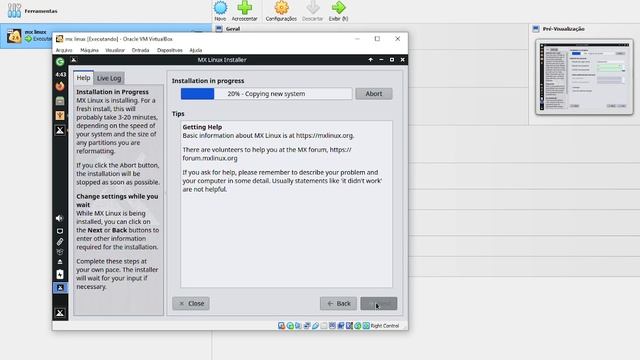The height and width of the screenshot is (360, 640).
Task: Click the installer window menu icon in titlebar
Action: (74, 60)
